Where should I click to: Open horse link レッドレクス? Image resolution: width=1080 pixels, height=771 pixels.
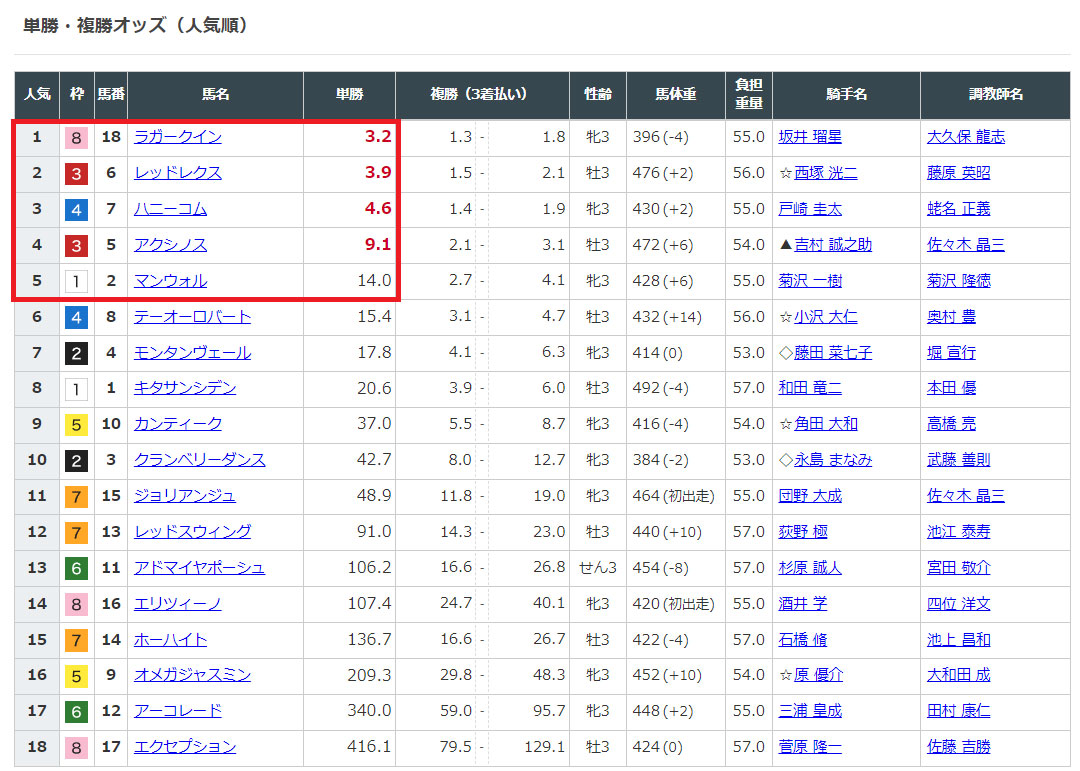(x=178, y=173)
